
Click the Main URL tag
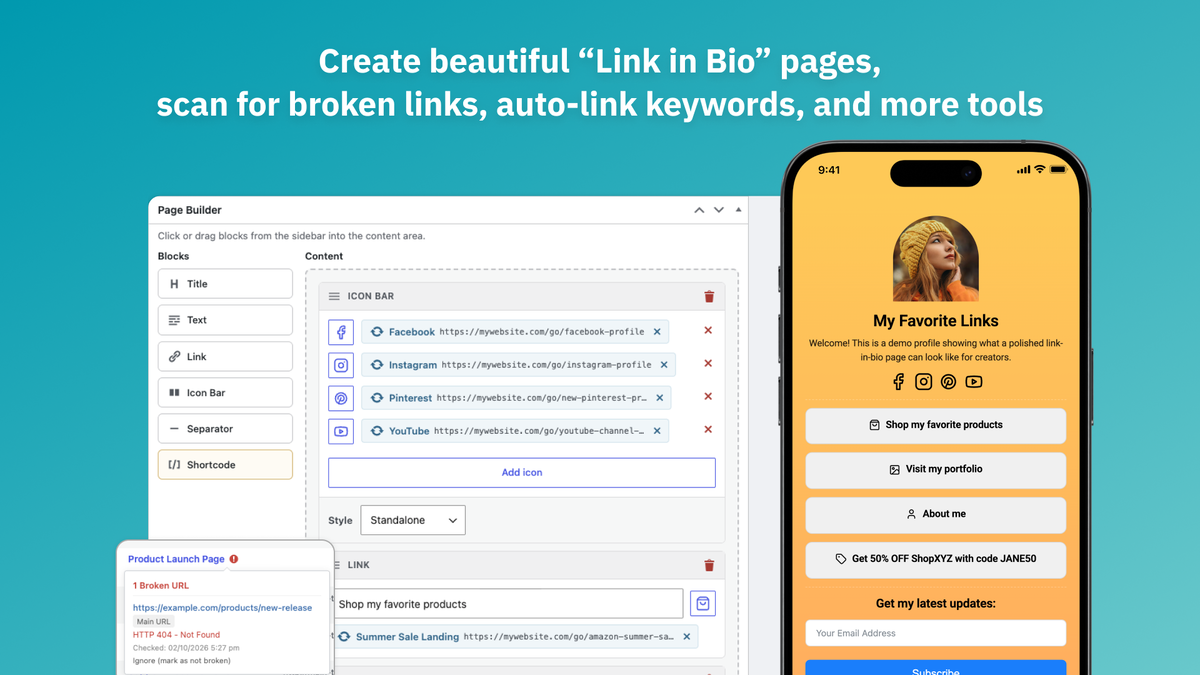153,621
